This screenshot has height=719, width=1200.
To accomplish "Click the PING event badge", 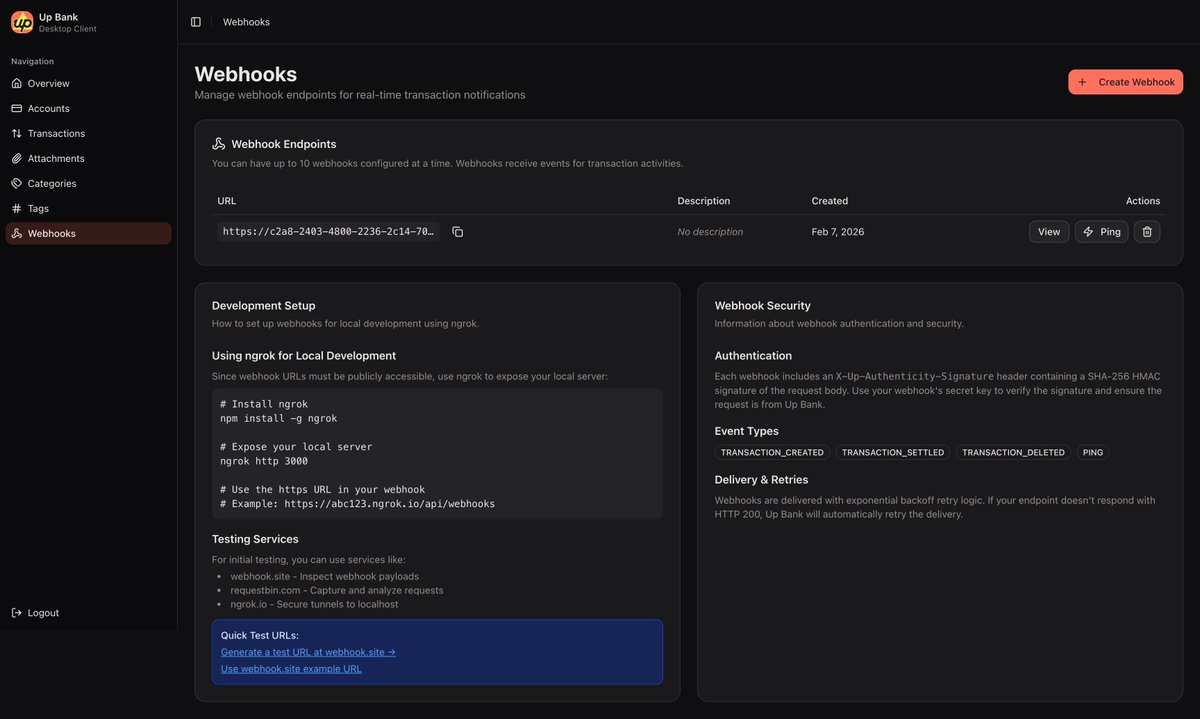I will [x=1093, y=453].
